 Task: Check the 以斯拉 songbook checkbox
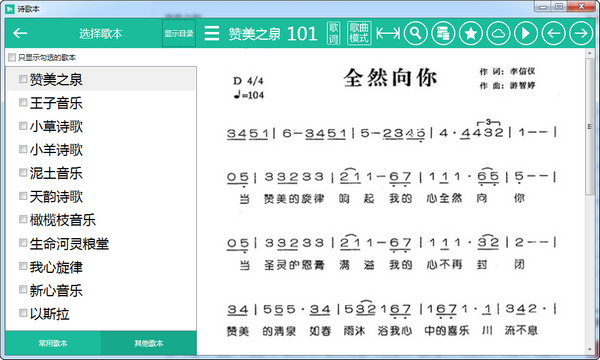coord(23,313)
